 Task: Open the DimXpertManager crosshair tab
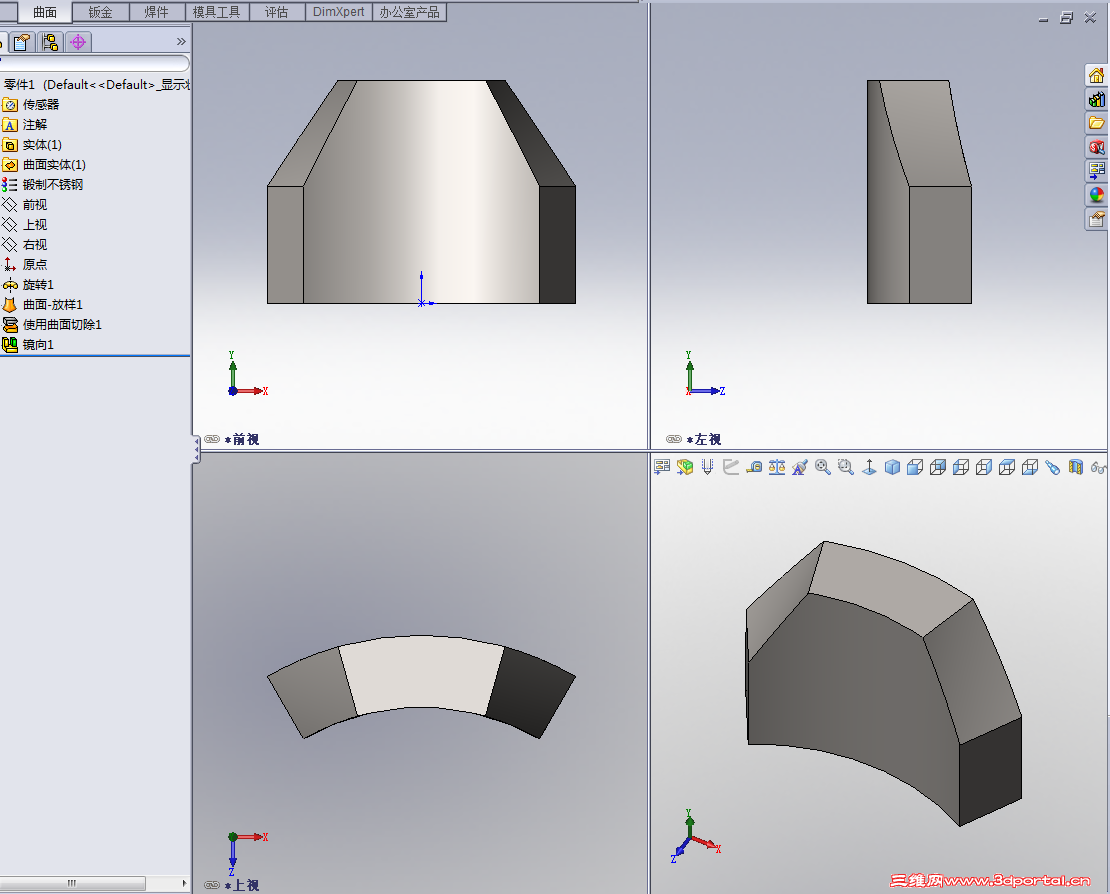pos(78,42)
